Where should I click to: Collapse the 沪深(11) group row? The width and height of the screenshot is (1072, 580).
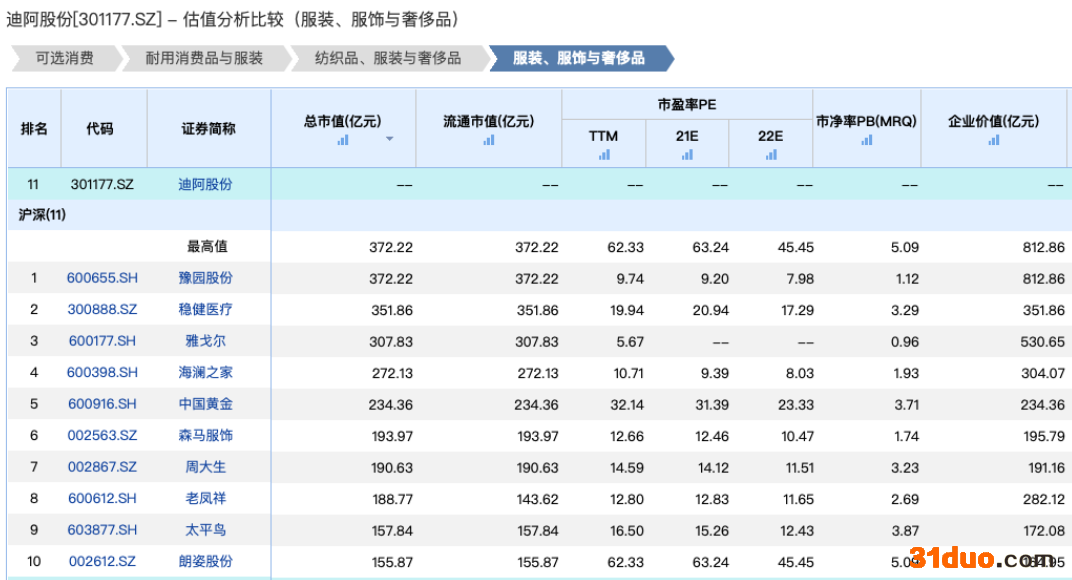click(42, 215)
